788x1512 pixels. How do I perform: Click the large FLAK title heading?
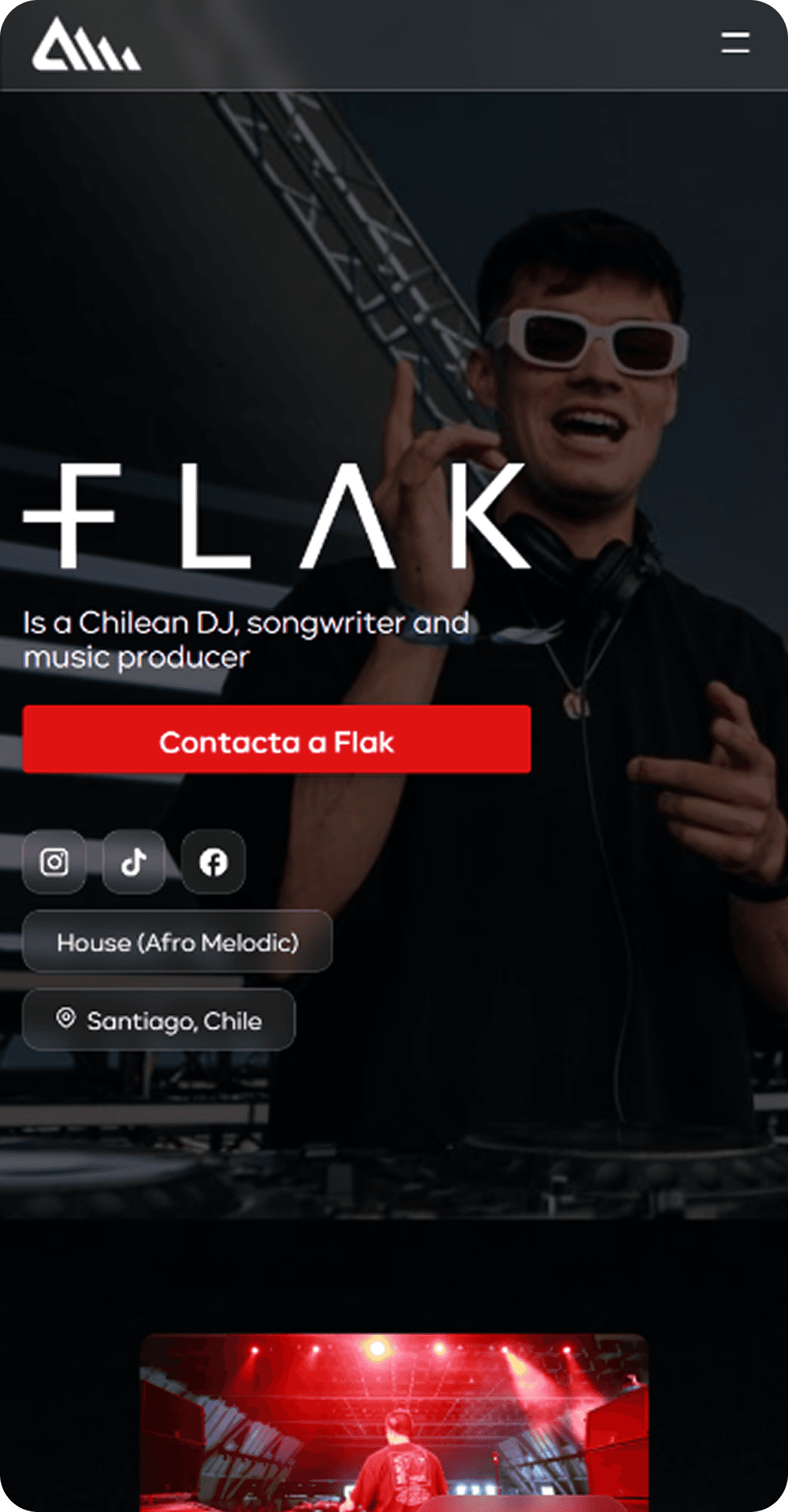pos(276,516)
